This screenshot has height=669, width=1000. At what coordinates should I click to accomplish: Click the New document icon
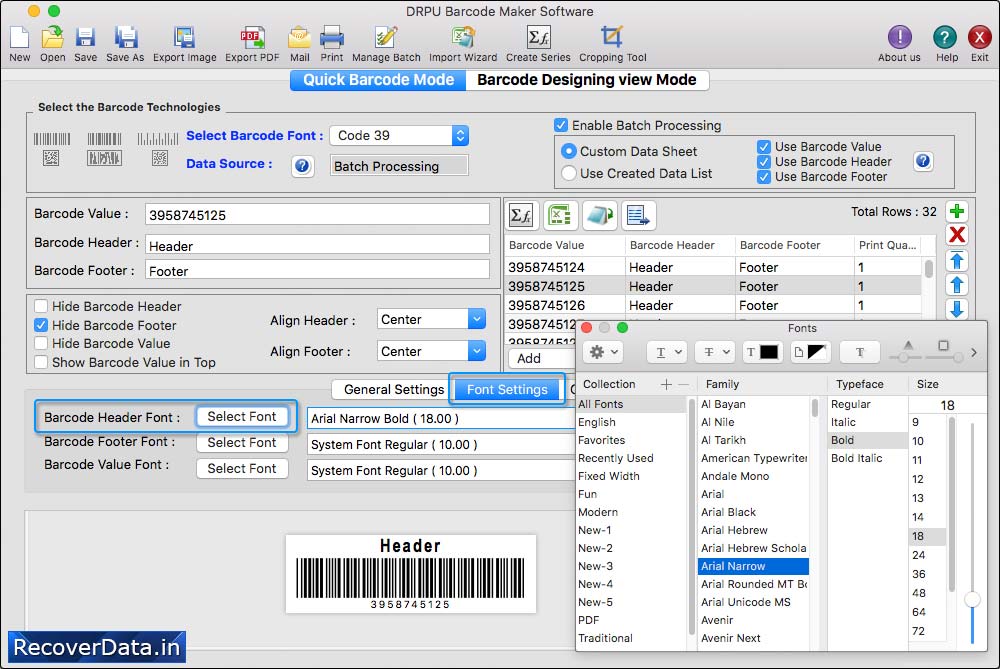(x=20, y=37)
